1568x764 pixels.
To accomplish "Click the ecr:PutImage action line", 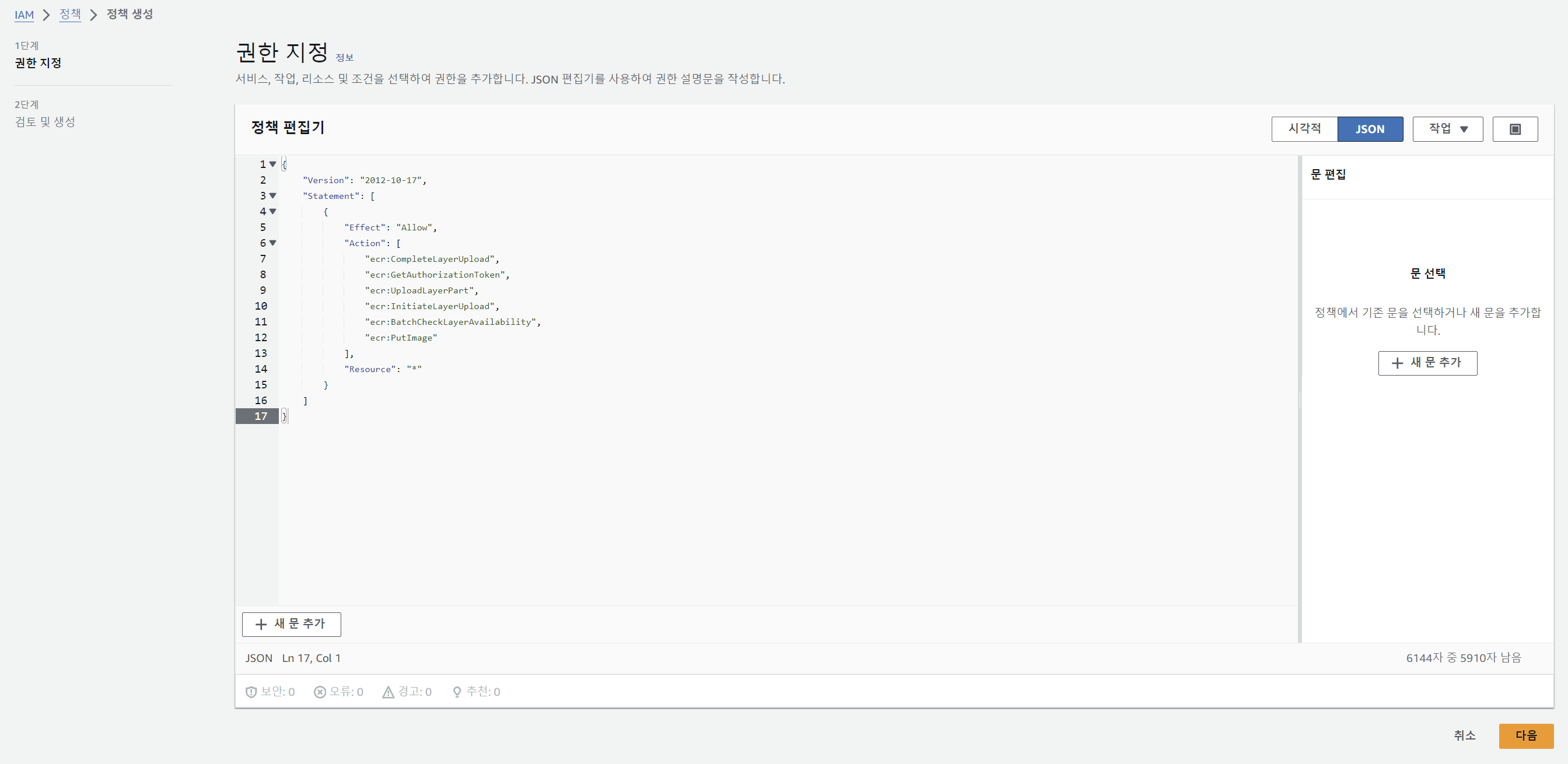I will point(401,338).
